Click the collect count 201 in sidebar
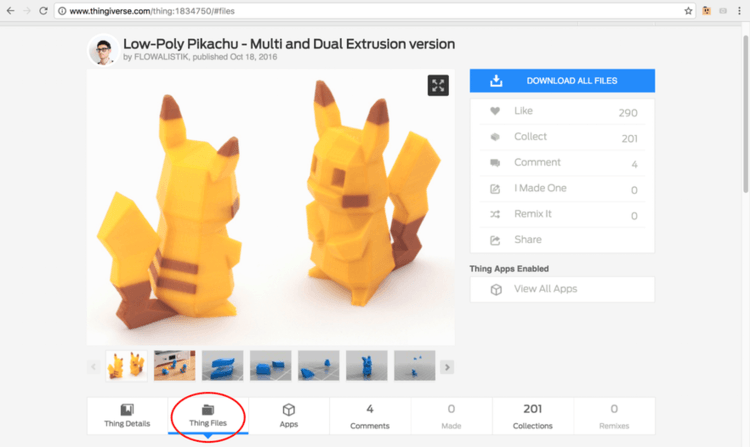The width and height of the screenshot is (750, 447). [x=629, y=139]
